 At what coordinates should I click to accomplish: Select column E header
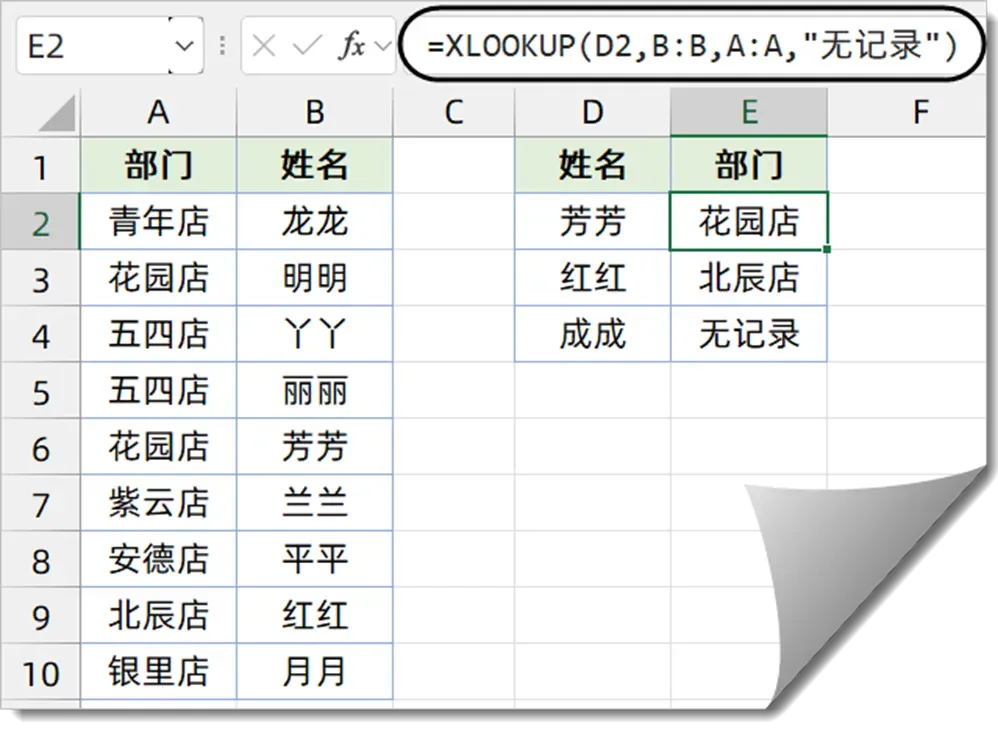[x=749, y=113]
